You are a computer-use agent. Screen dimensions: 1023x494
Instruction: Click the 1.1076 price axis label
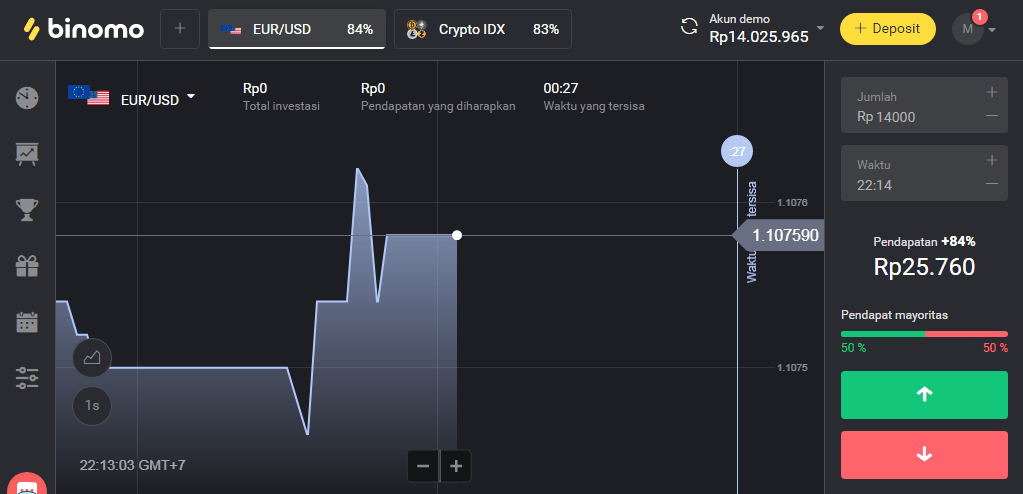[792, 203]
